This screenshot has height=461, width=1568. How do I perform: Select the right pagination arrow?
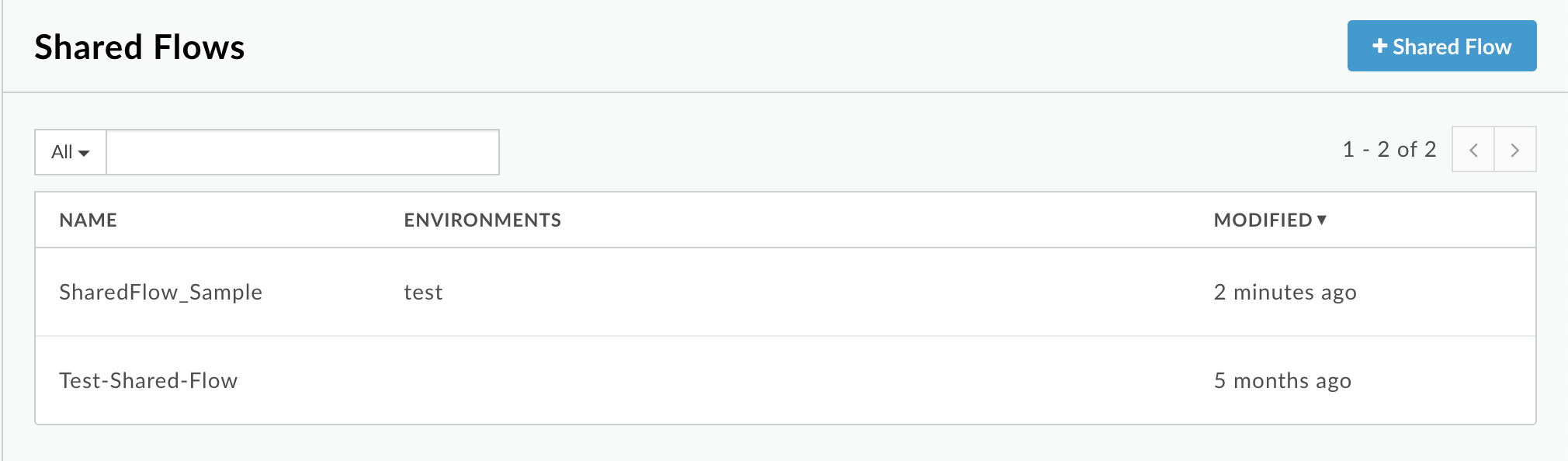click(1515, 150)
